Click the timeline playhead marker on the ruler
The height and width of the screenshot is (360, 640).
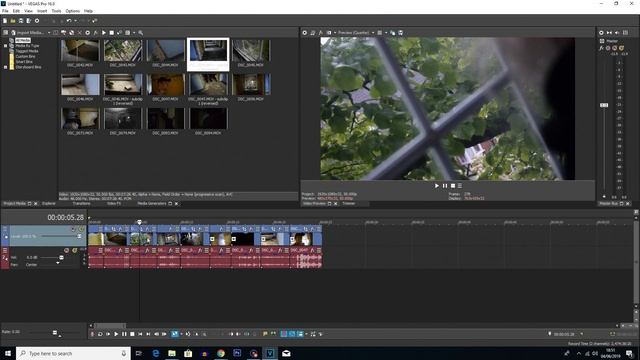click(x=139, y=222)
